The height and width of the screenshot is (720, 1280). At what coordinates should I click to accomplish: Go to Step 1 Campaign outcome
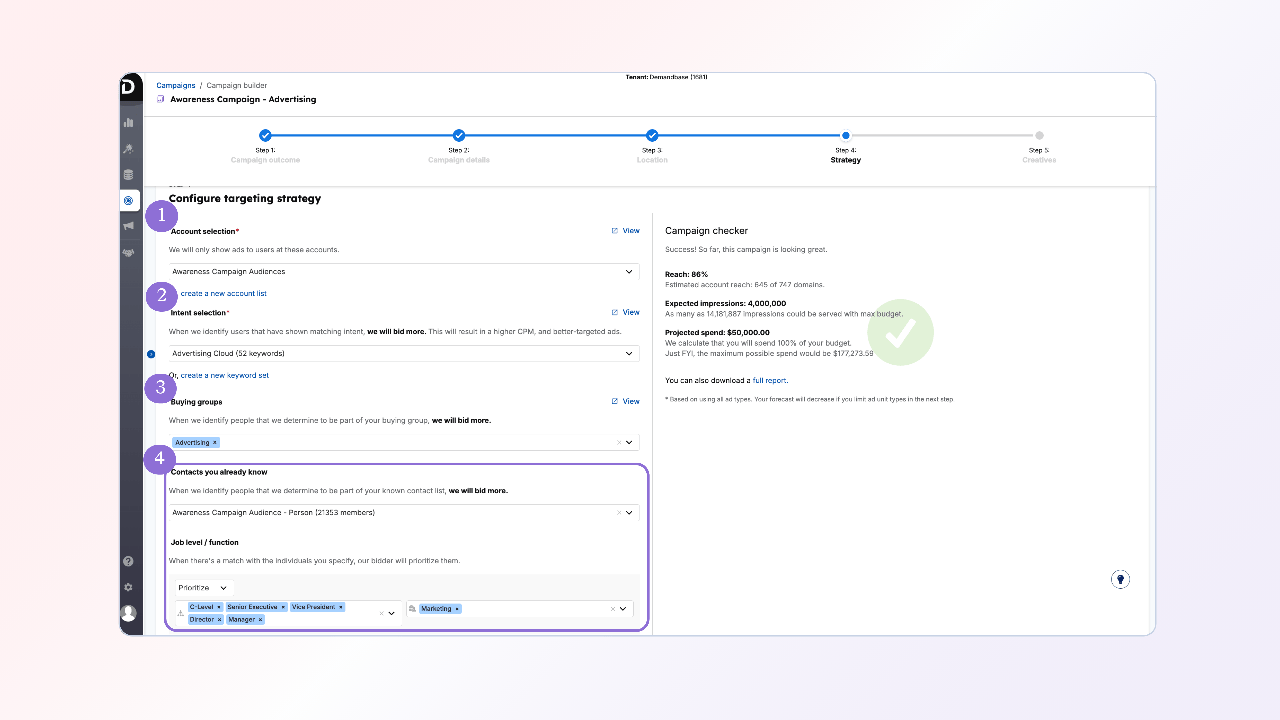tap(265, 136)
